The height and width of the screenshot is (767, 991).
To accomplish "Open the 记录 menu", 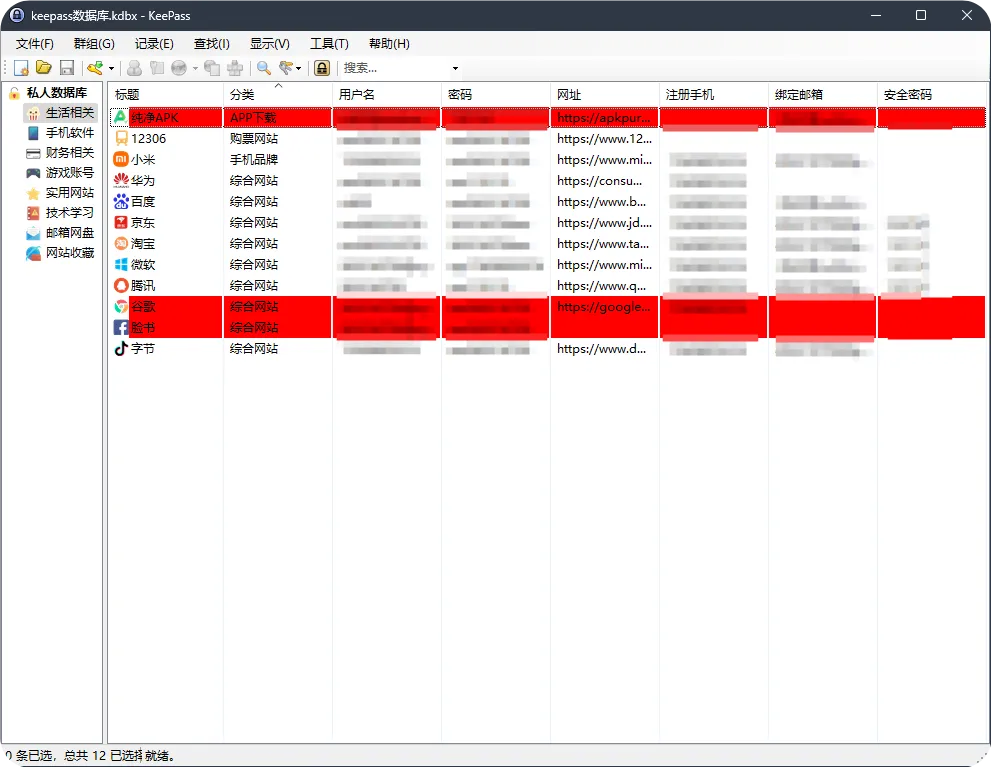I will pyautogui.click(x=152, y=43).
